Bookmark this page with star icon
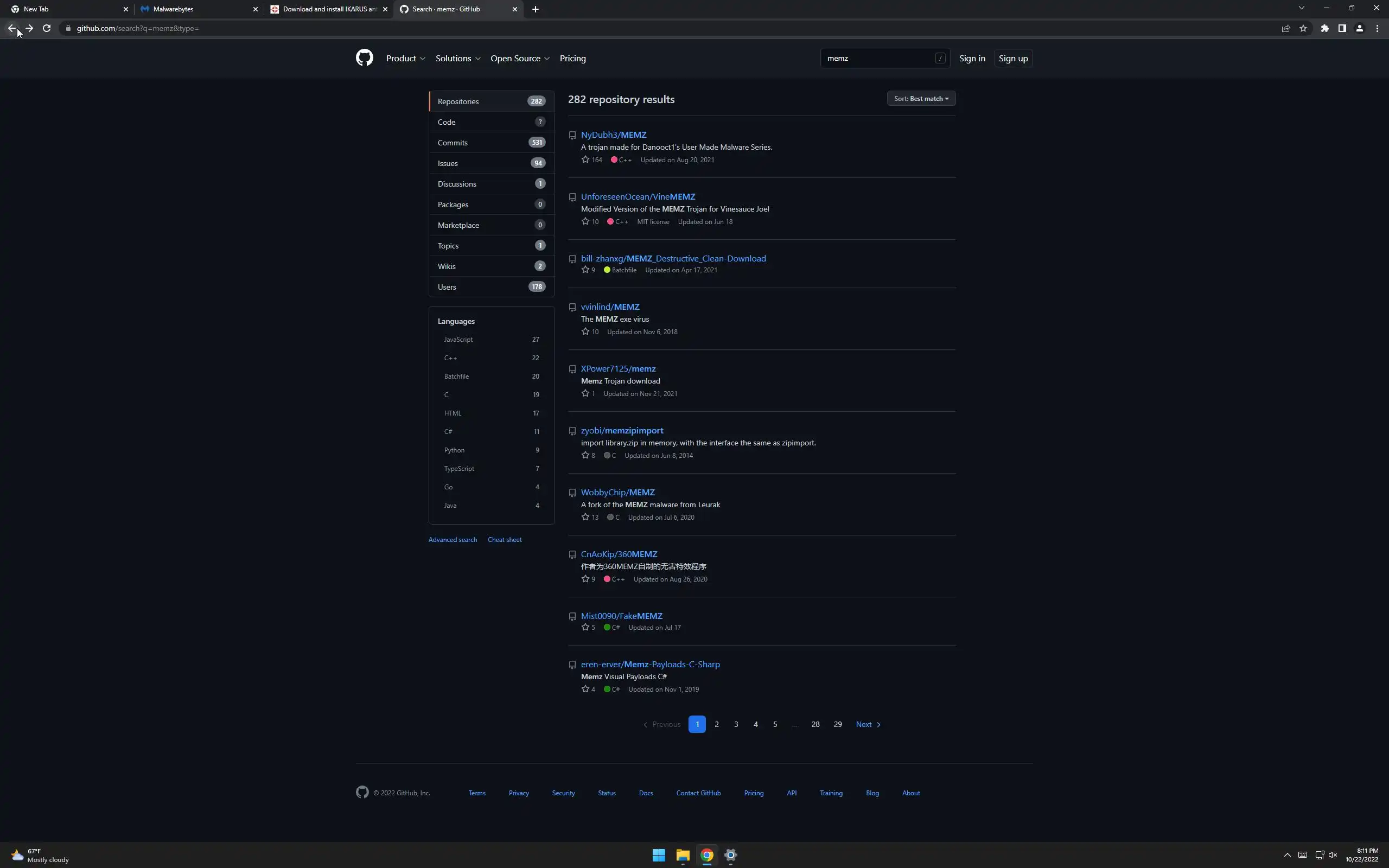The width and height of the screenshot is (1389, 868). point(1303,28)
